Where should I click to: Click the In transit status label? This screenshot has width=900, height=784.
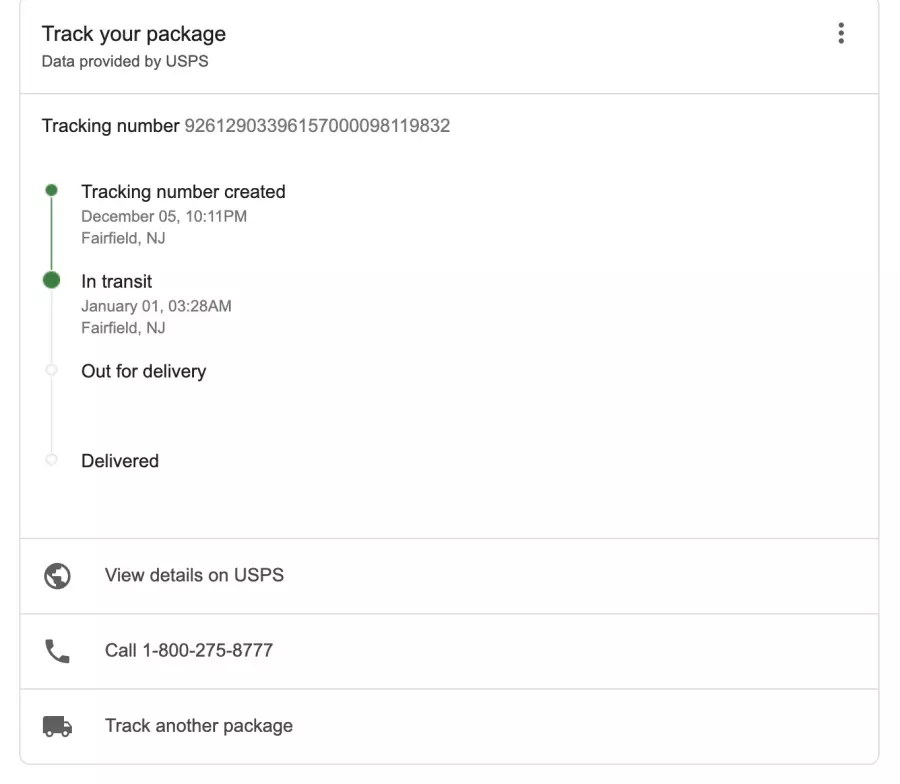tap(117, 281)
